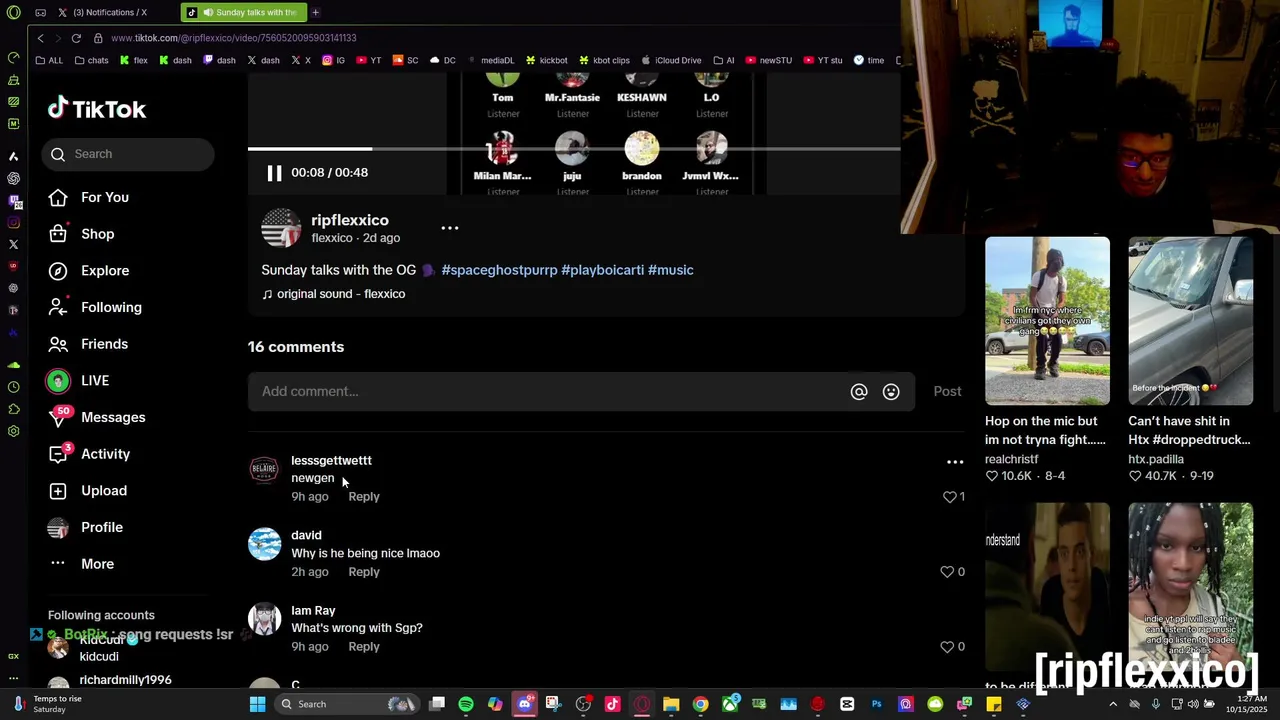Open htx.padilla dropped truck video thumbnail
The width and height of the screenshot is (1280, 720).
tap(1190, 321)
